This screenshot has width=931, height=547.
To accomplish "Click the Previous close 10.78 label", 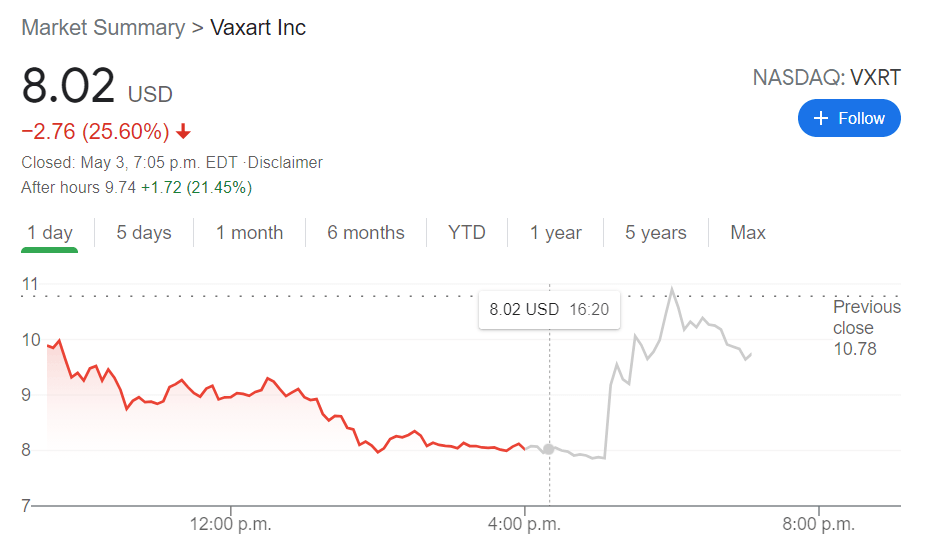I will (866, 328).
